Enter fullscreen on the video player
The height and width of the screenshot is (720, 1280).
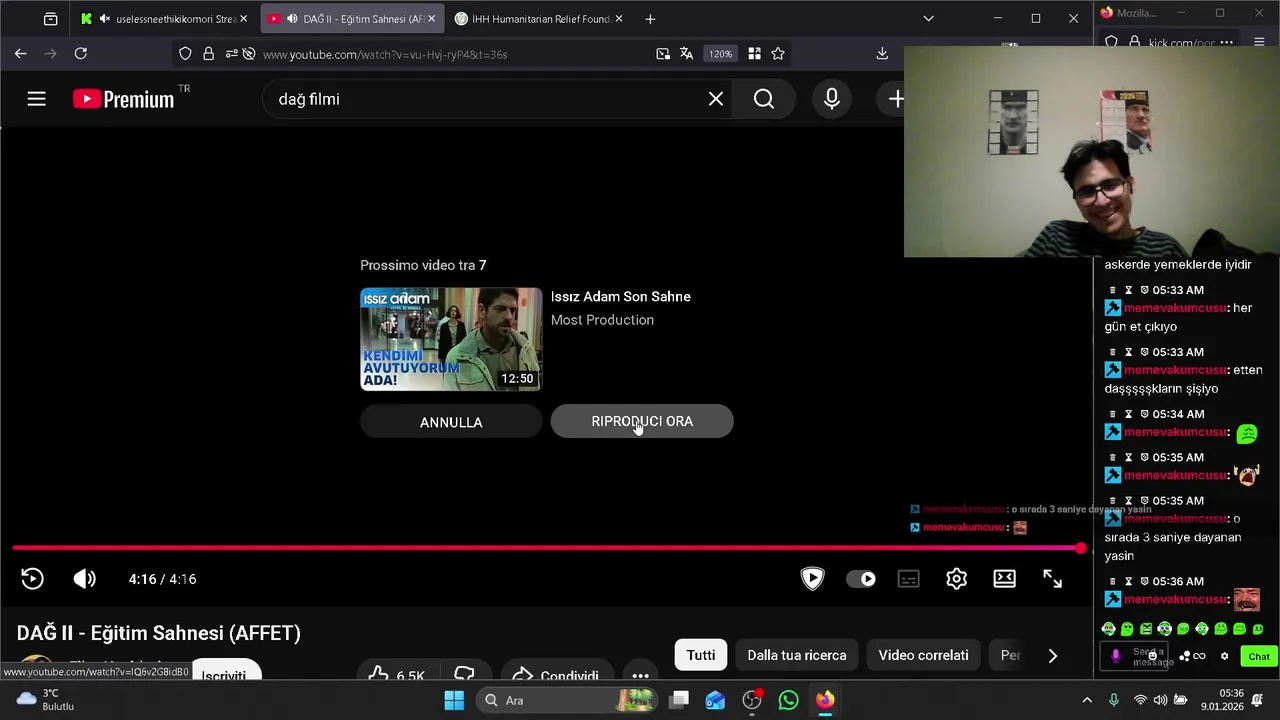[x=1053, y=579]
